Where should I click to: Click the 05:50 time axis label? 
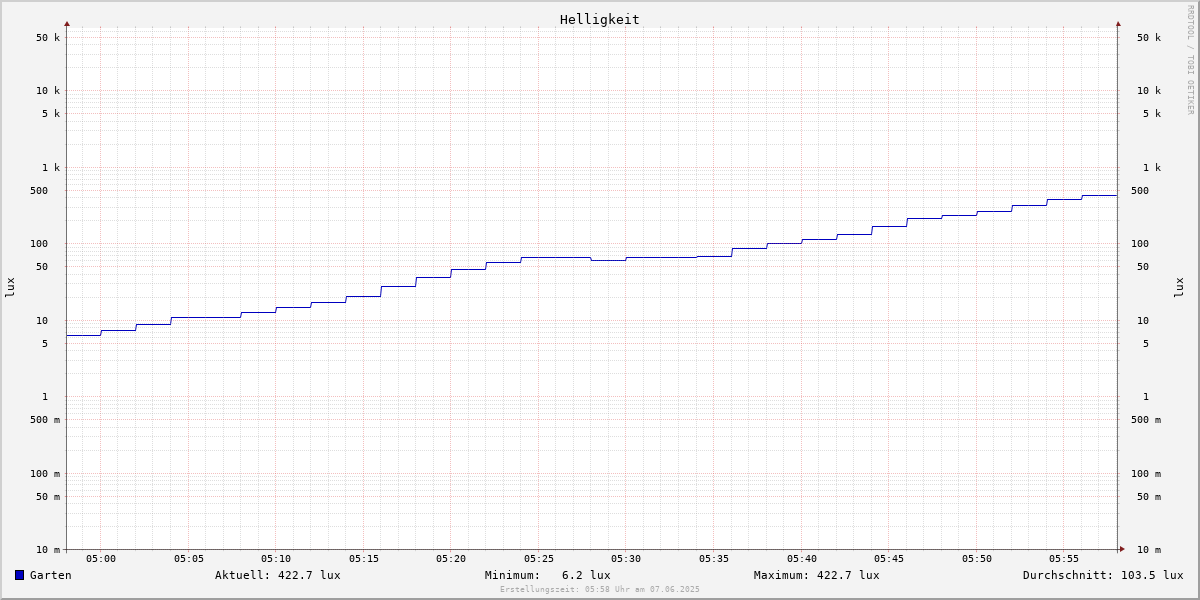pyautogui.click(x=976, y=559)
